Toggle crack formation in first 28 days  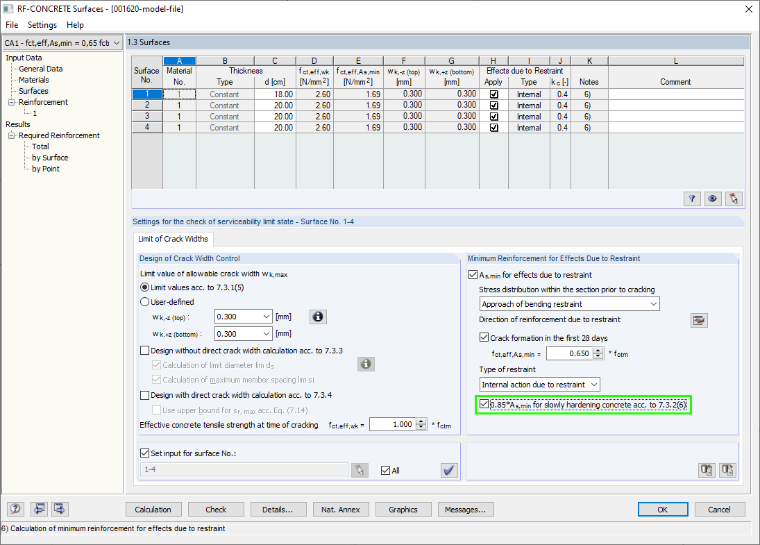coord(484,337)
